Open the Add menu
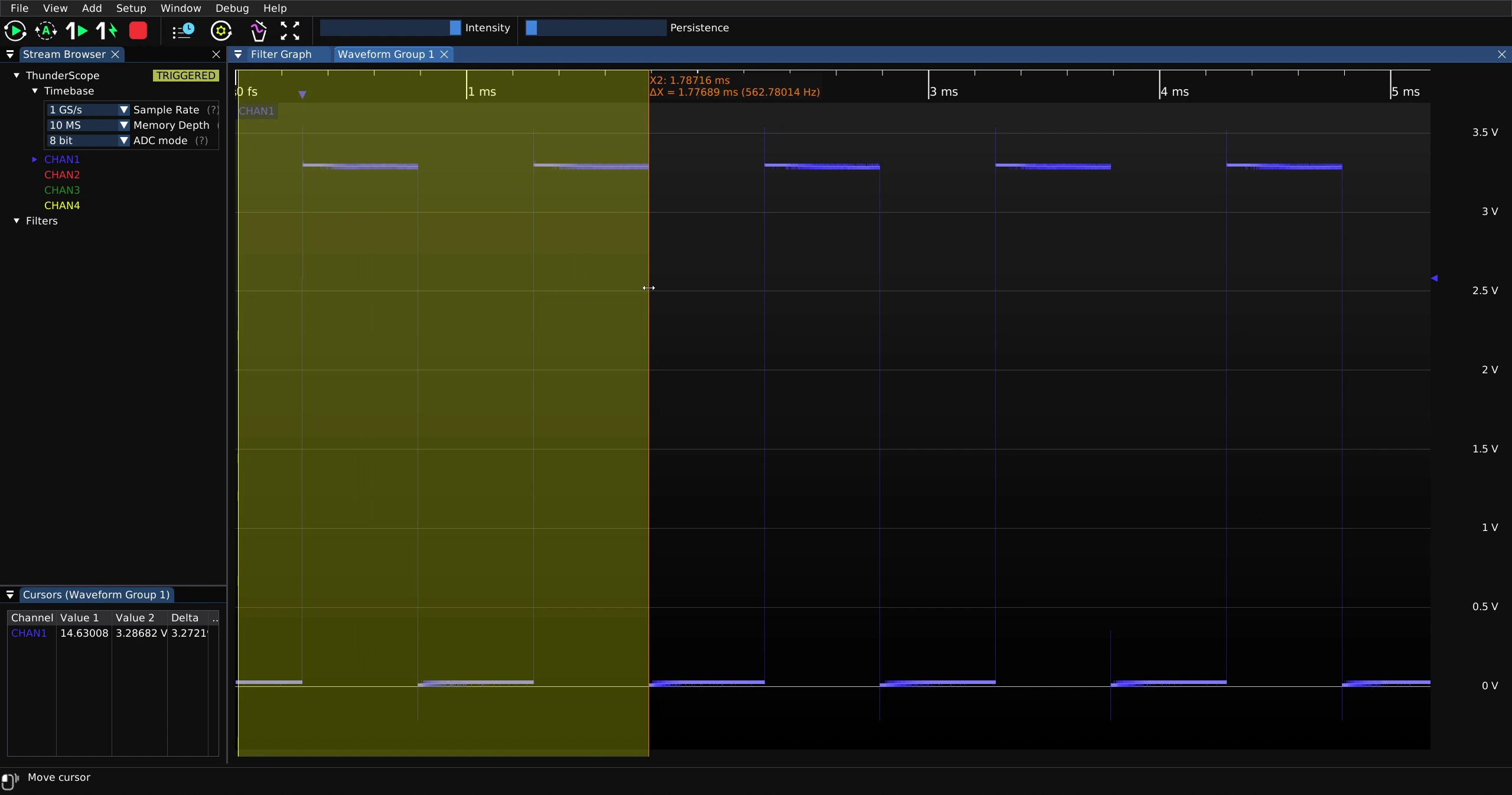Viewport: 1512px width, 795px height. point(92,8)
